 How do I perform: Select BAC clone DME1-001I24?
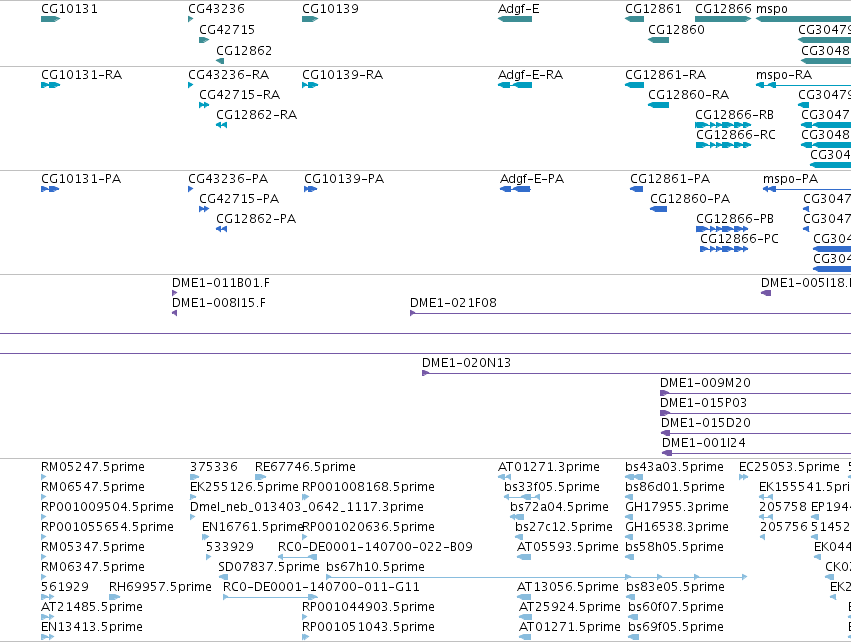704,443
